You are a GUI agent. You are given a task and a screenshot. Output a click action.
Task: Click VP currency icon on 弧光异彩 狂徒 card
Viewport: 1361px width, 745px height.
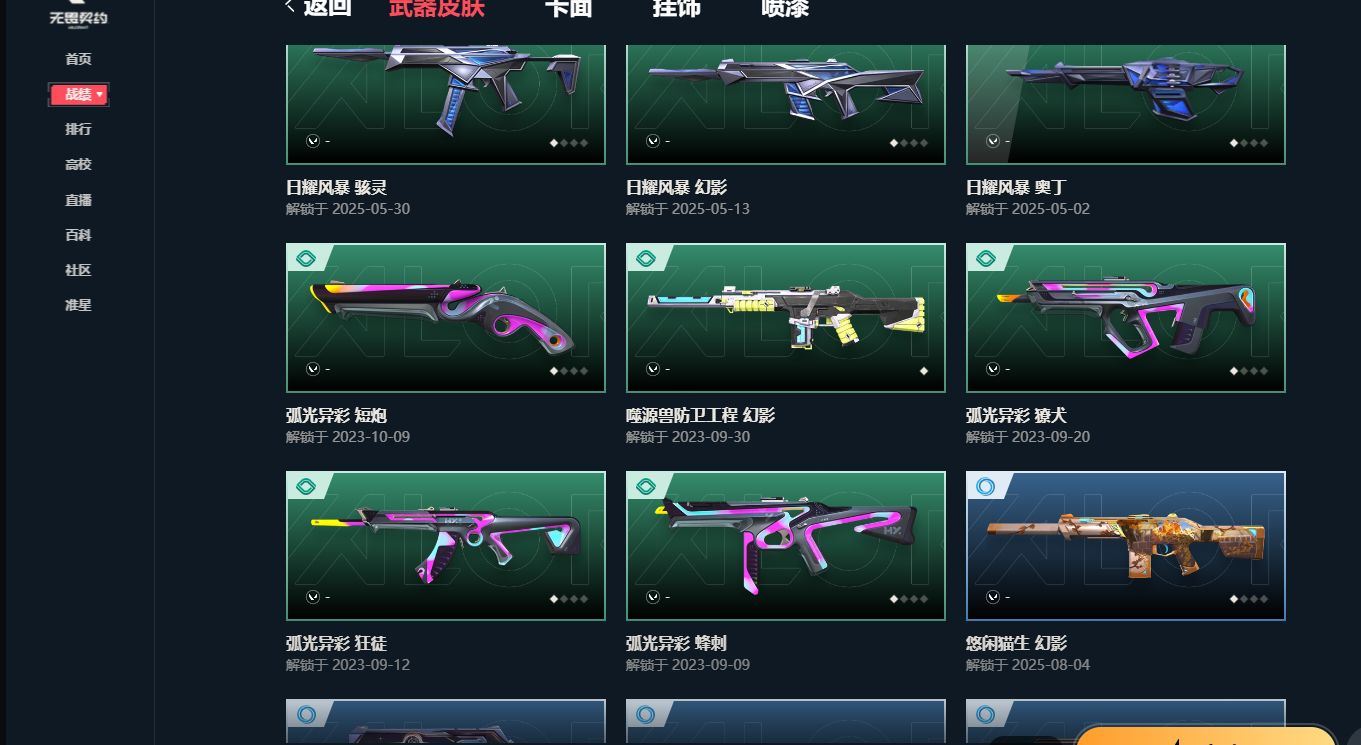click(313, 597)
